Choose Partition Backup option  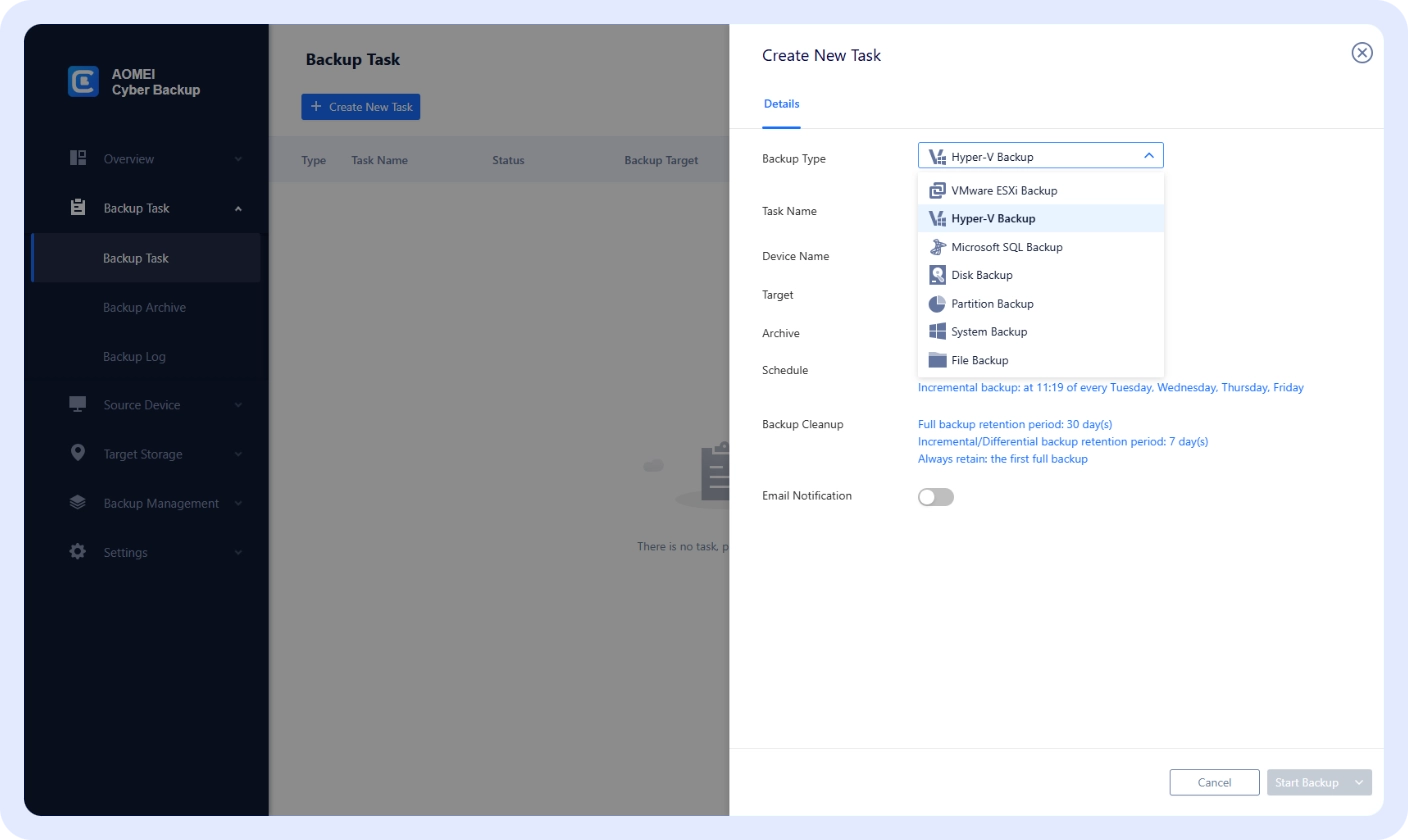[1041, 303]
